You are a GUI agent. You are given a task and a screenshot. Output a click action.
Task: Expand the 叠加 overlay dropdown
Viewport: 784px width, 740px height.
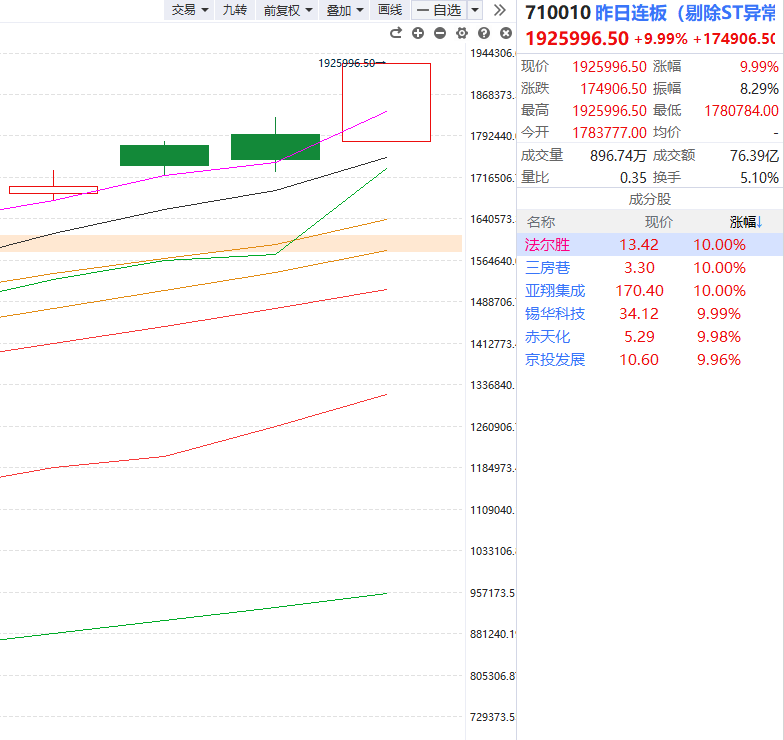345,10
